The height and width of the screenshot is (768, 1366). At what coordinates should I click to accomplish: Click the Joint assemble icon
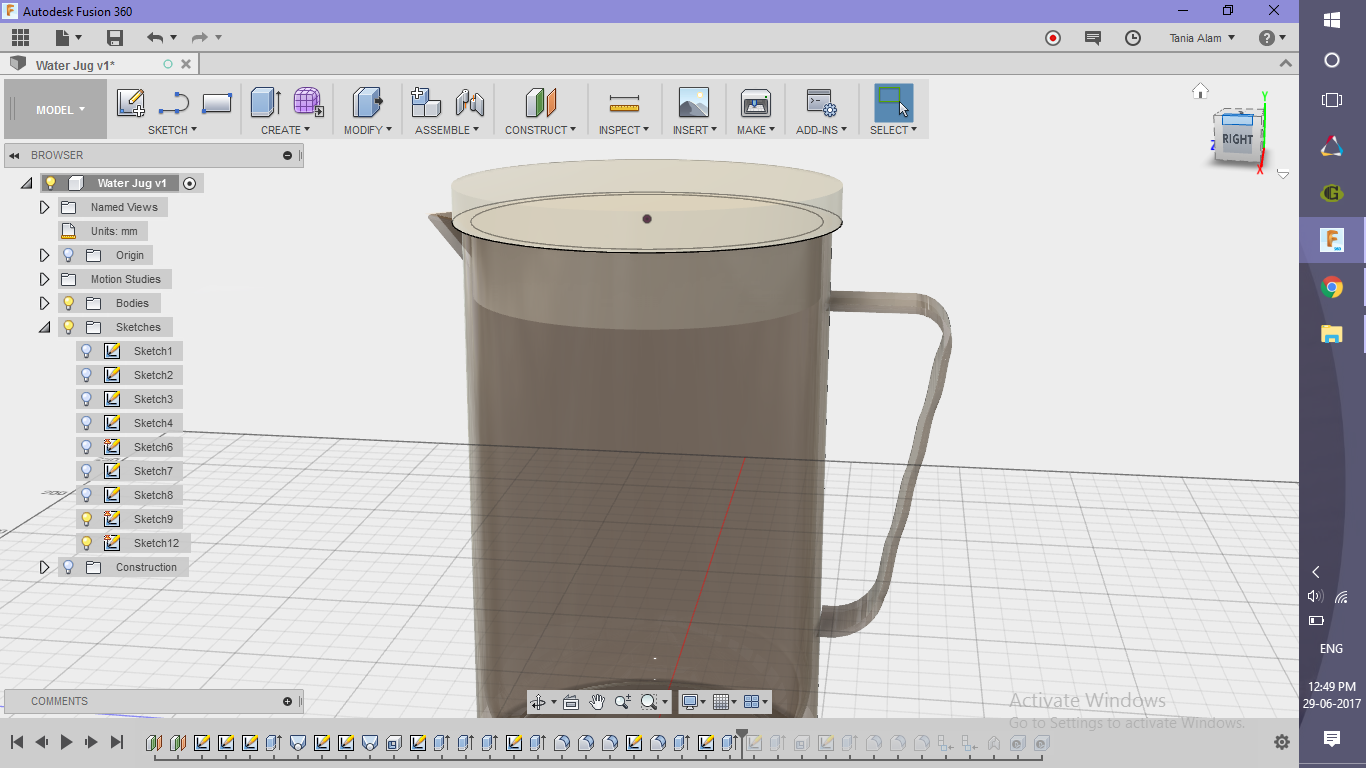(469, 103)
